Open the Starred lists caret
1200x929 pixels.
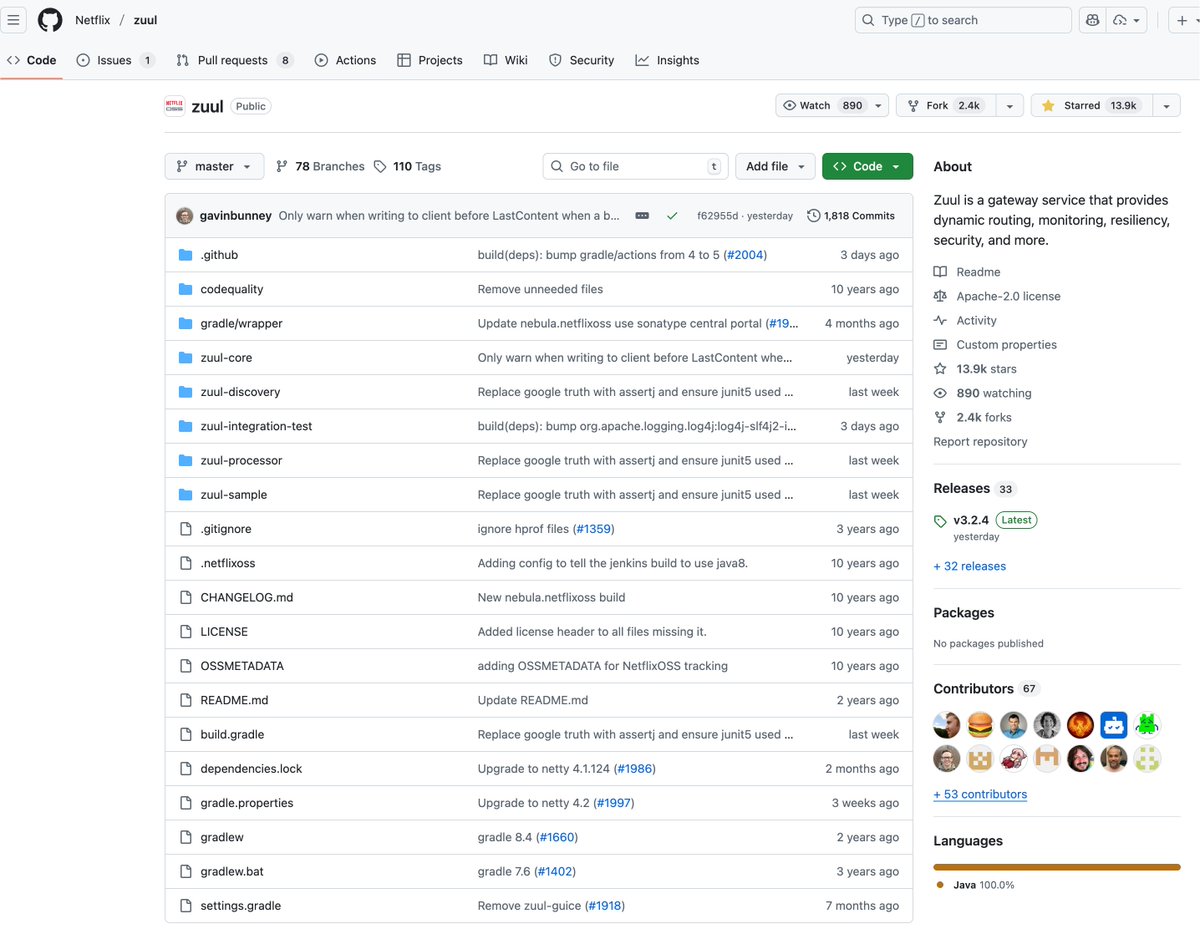pyautogui.click(x=1166, y=106)
